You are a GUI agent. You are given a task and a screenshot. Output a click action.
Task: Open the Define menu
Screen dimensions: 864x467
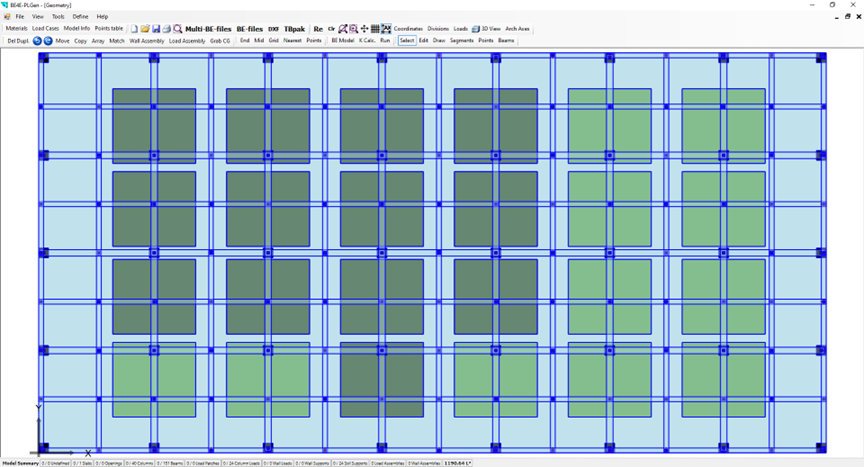pos(80,17)
